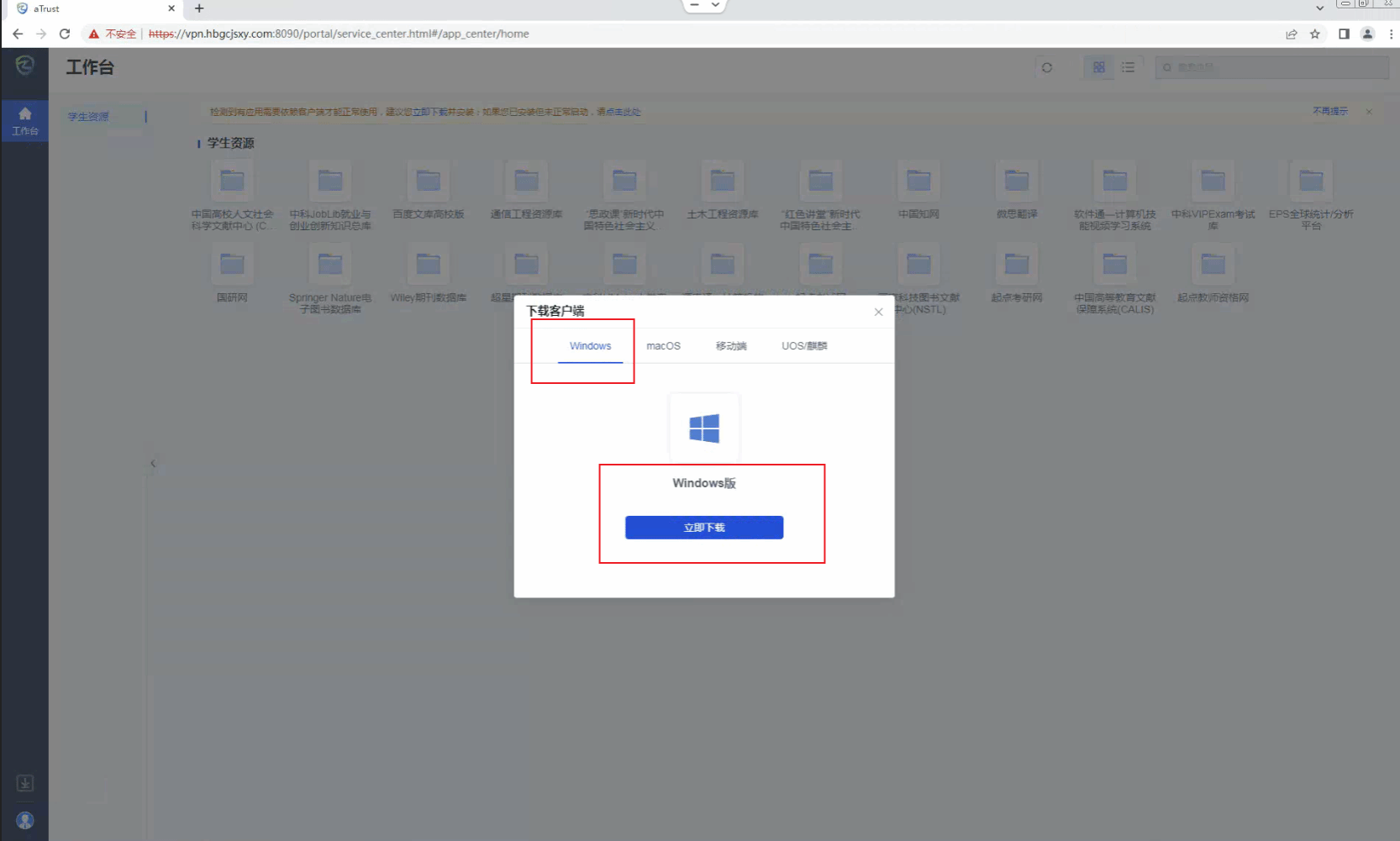The image size is (1400, 841).
Task: Switch to grid view layout
Action: (1098, 67)
